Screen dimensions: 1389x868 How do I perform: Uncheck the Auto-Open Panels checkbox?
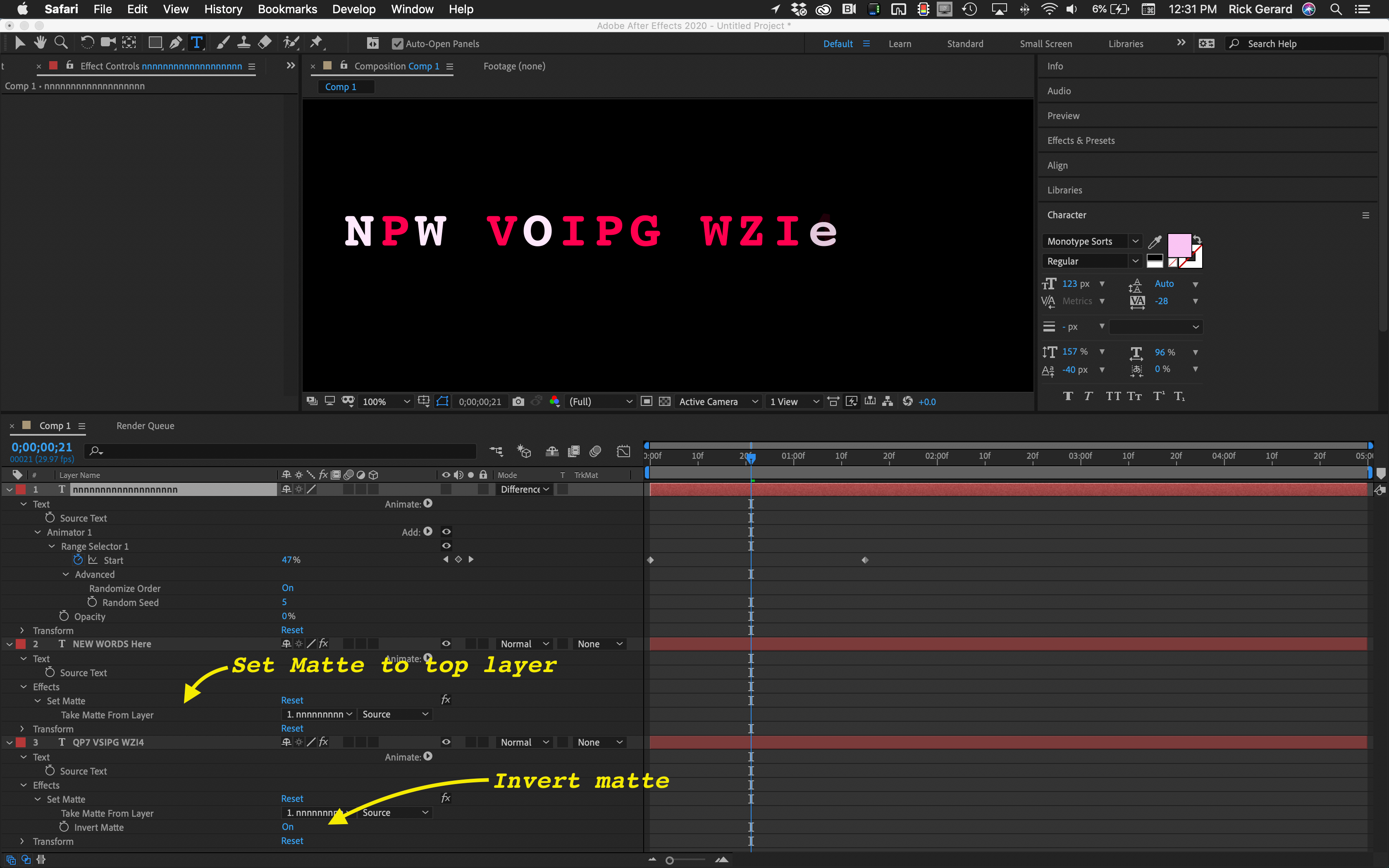(397, 43)
